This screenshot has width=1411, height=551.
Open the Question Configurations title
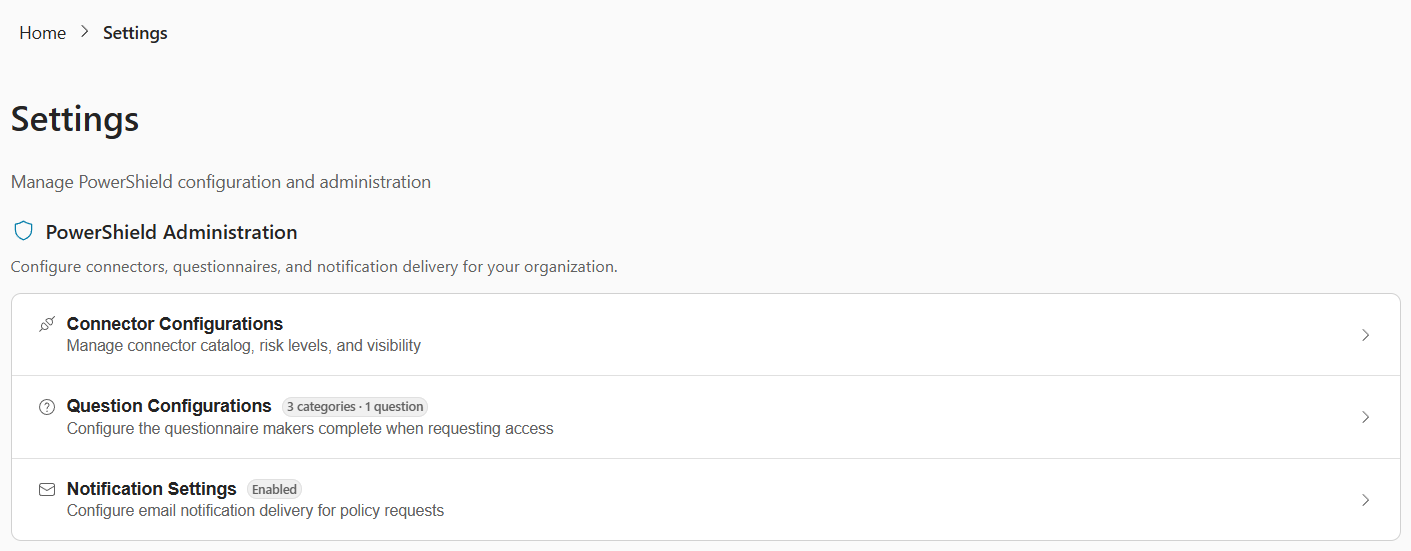169,406
